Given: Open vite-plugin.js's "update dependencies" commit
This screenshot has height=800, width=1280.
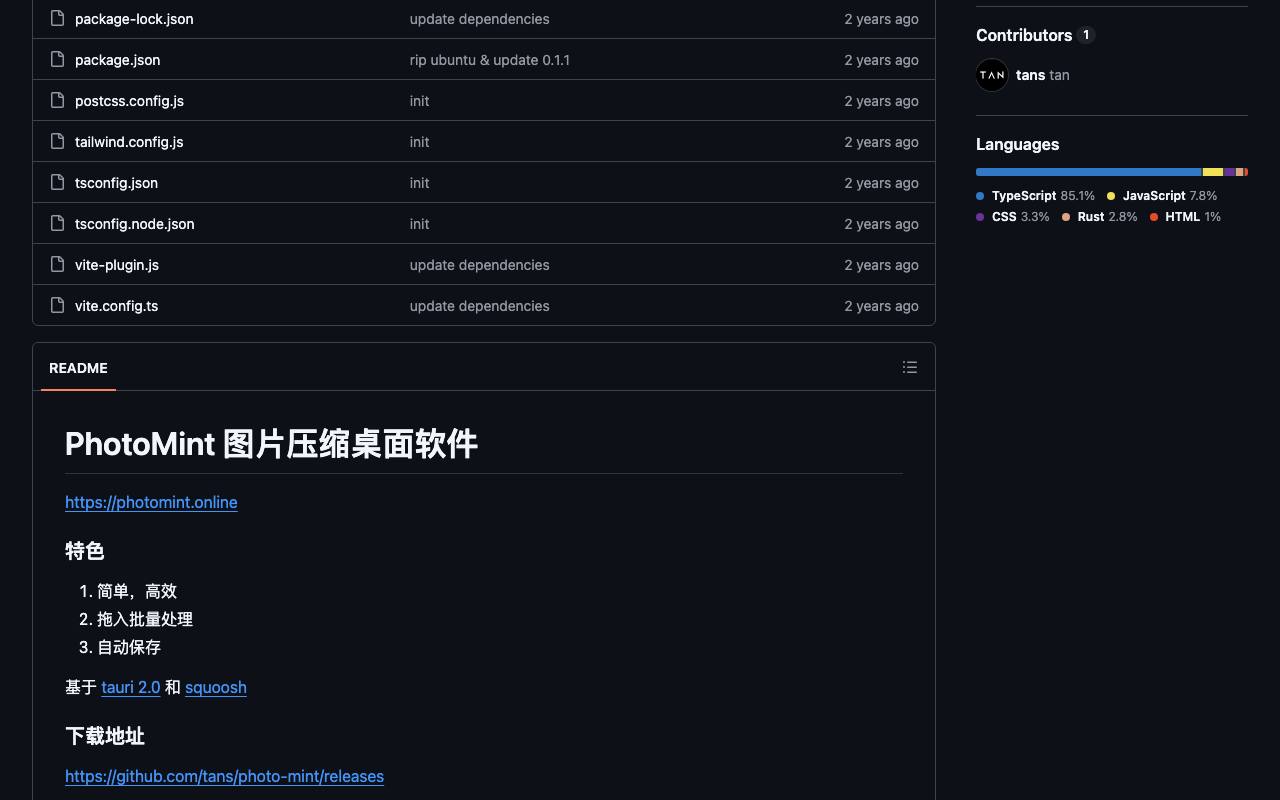Looking at the screenshot, I should (x=480, y=265).
